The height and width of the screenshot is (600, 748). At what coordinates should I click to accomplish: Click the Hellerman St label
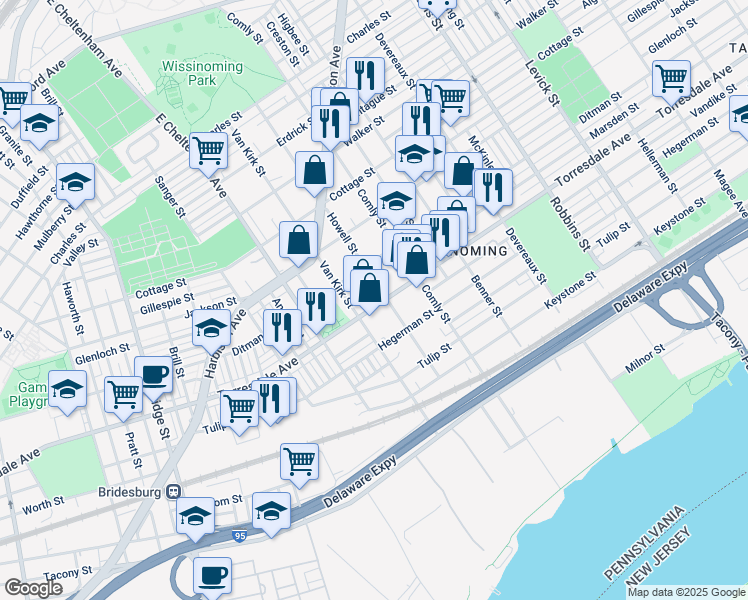658,166
